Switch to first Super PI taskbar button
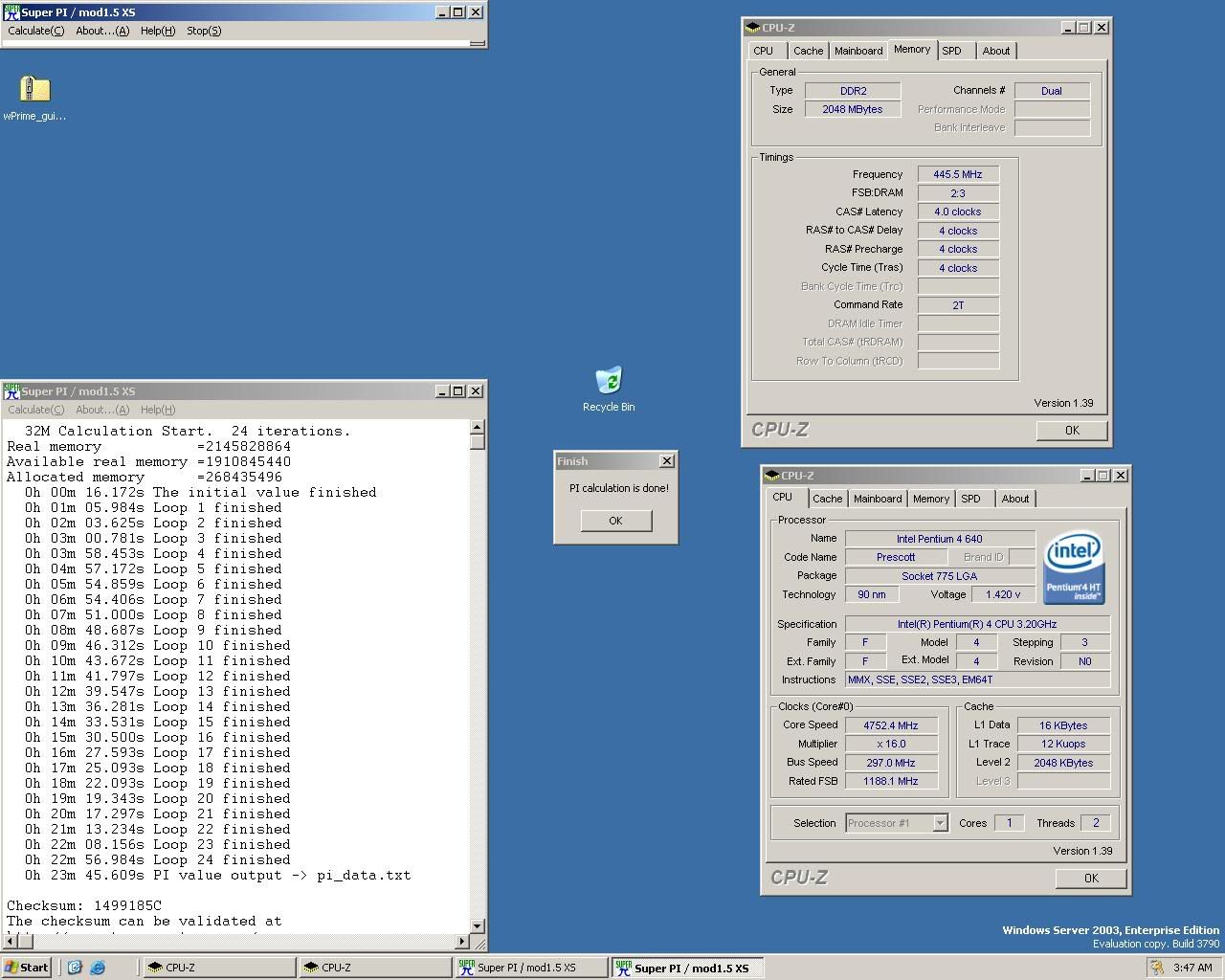Viewport: 1225px width, 980px height. pos(530,968)
